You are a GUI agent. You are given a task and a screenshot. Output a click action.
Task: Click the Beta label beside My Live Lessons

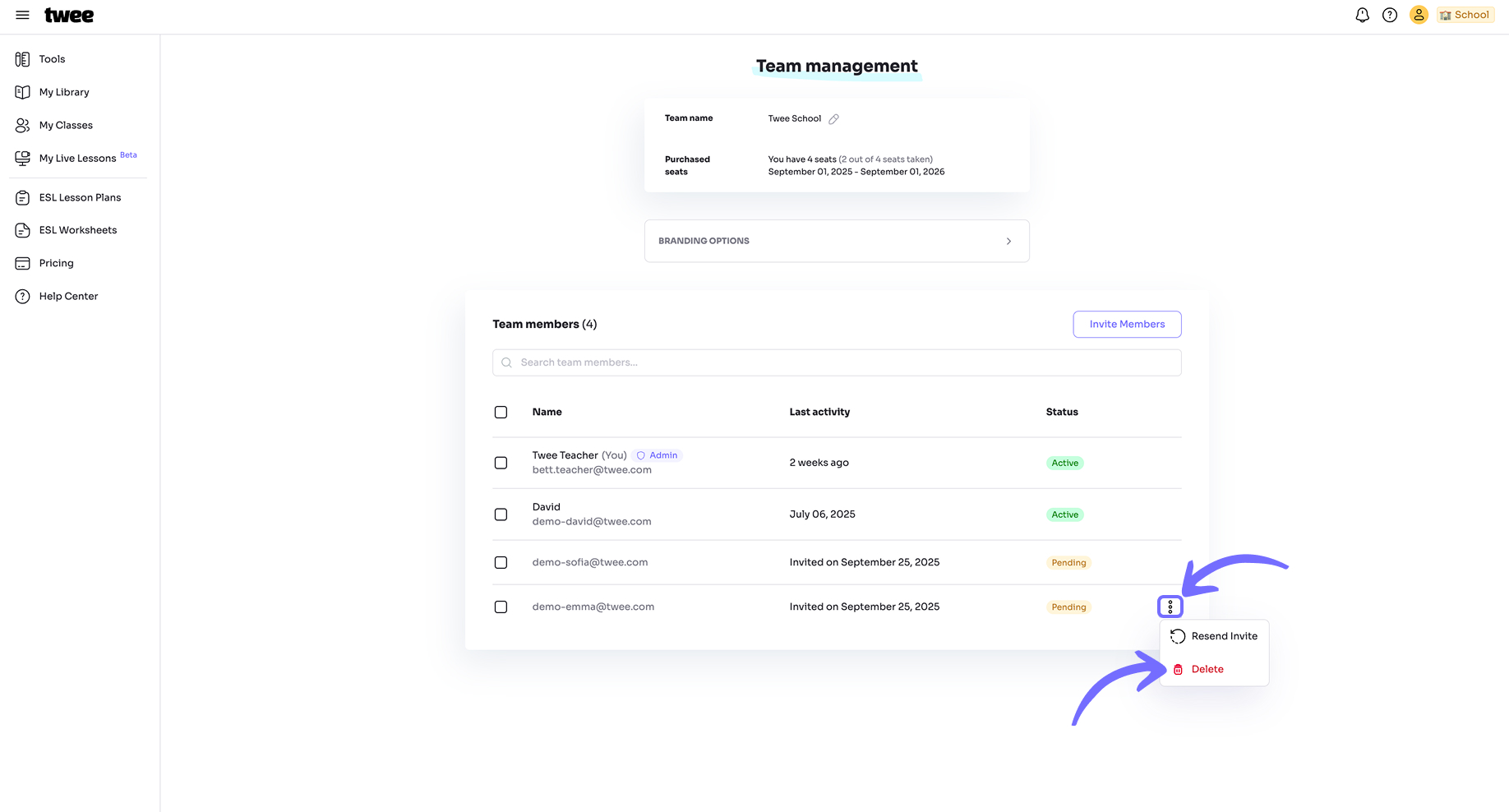coord(128,155)
